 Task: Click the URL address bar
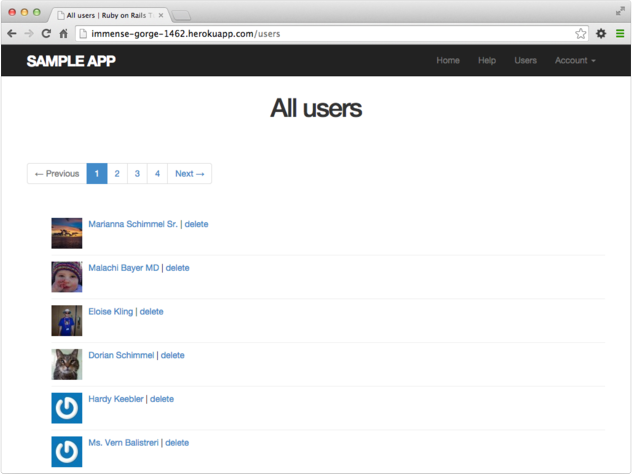pos(320,33)
